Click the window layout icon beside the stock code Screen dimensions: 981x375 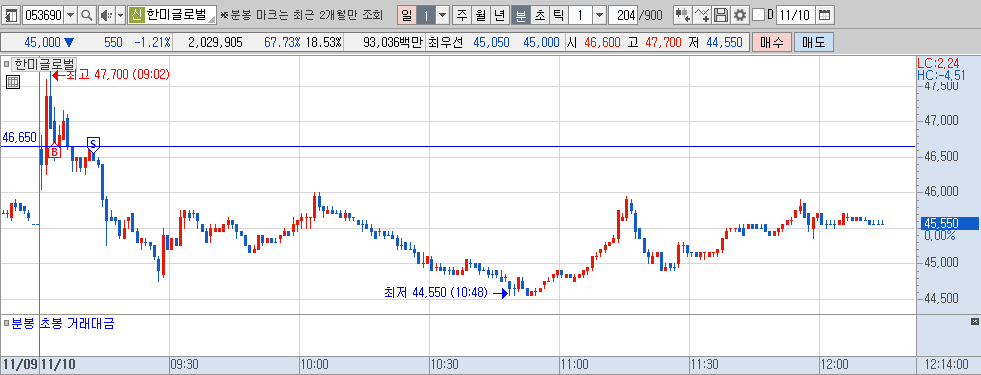point(11,14)
